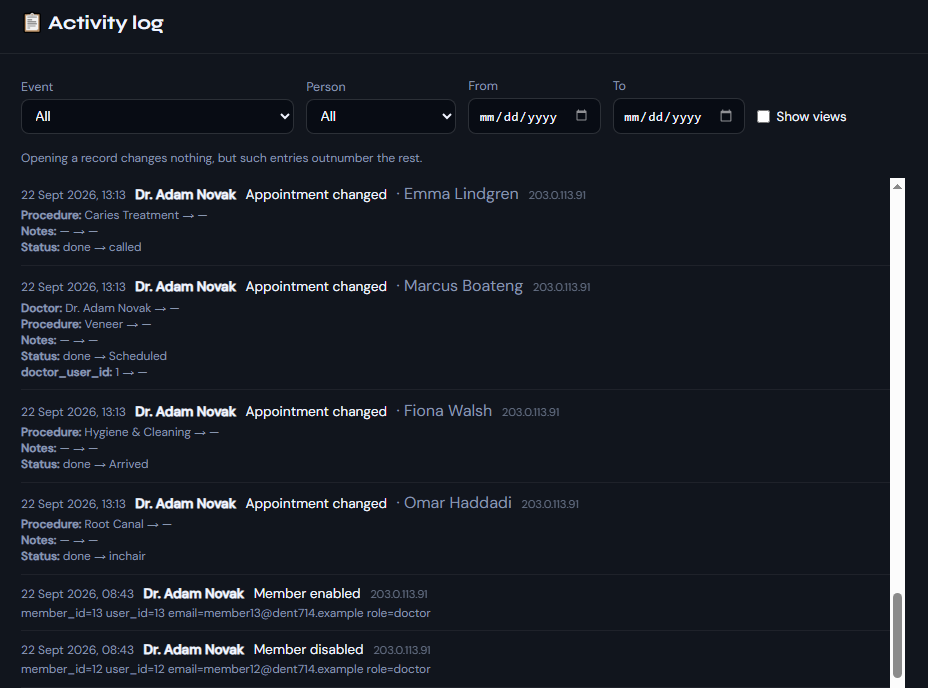
Task: Open the Person filter dropdown
Action: pyautogui.click(x=381, y=117)
